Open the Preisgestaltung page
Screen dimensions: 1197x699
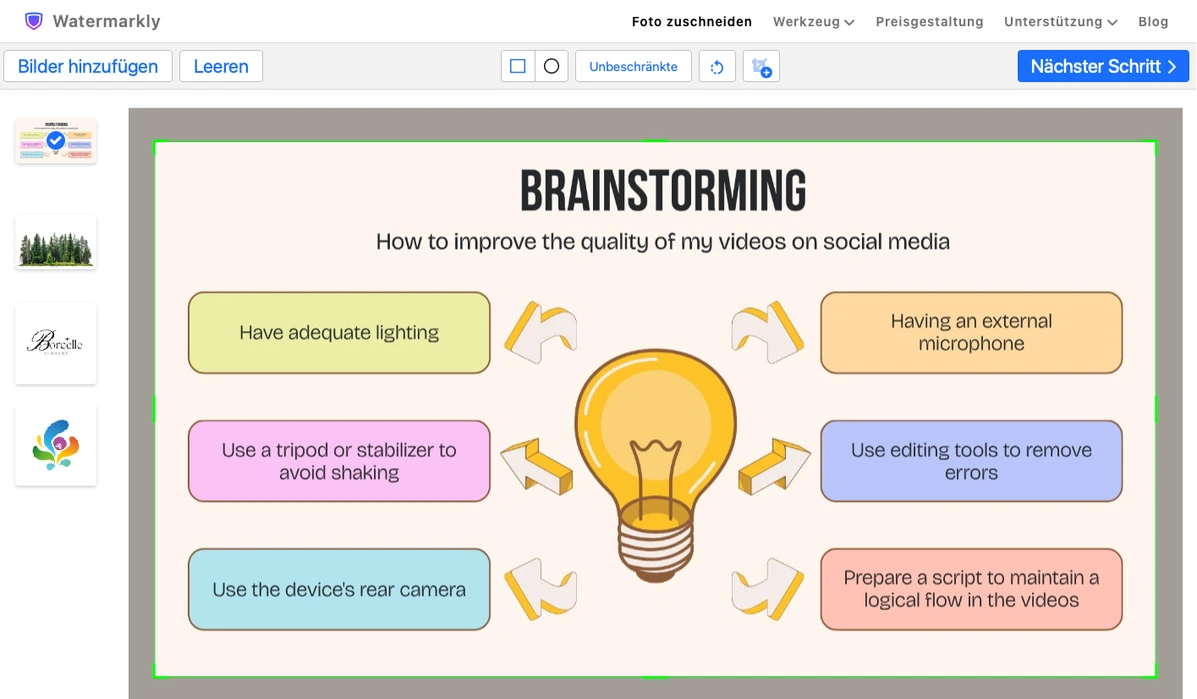pyautogui.click(x=929, y=21)
